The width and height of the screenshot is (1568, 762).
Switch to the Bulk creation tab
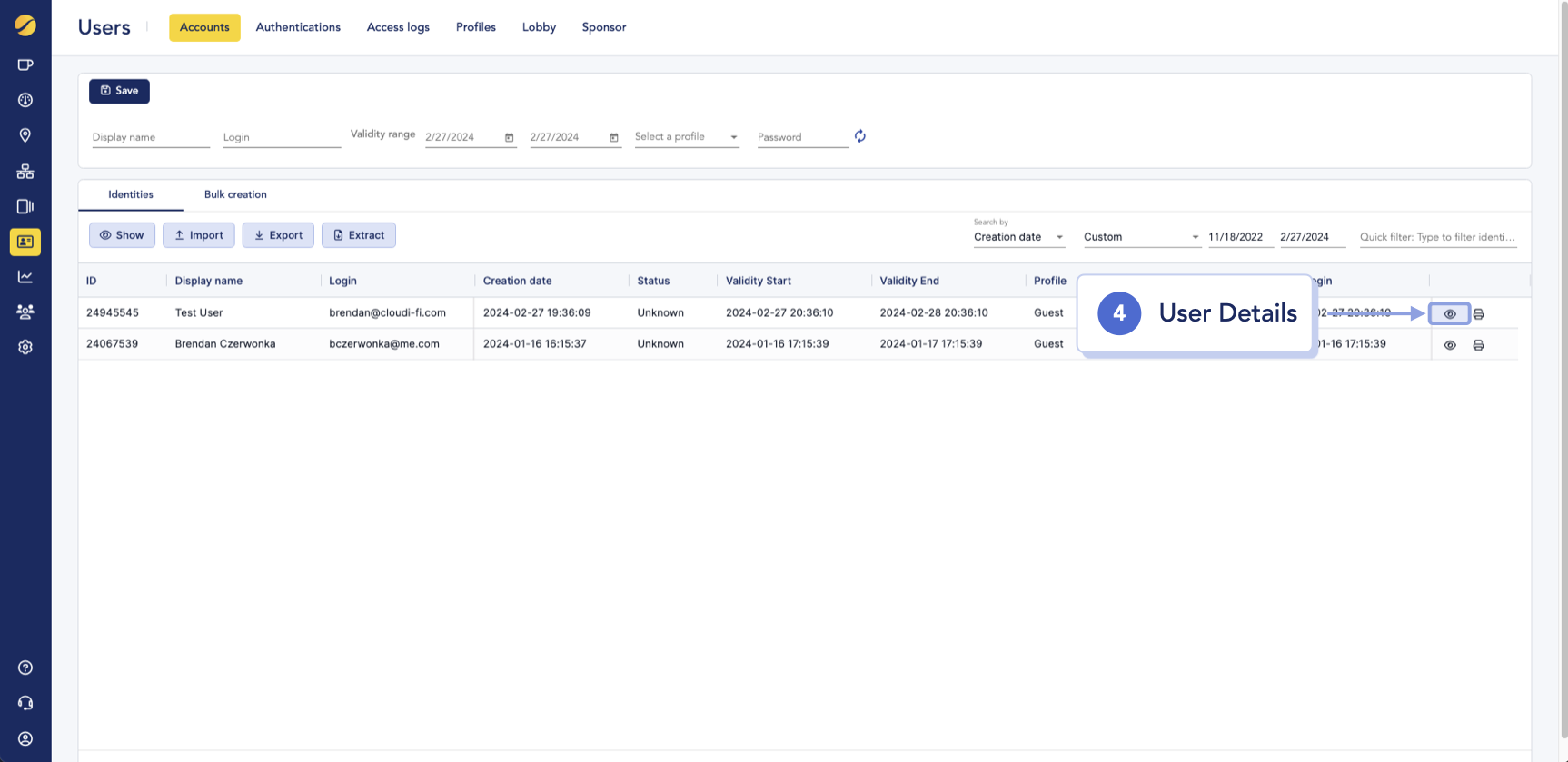tap(235, 194)
